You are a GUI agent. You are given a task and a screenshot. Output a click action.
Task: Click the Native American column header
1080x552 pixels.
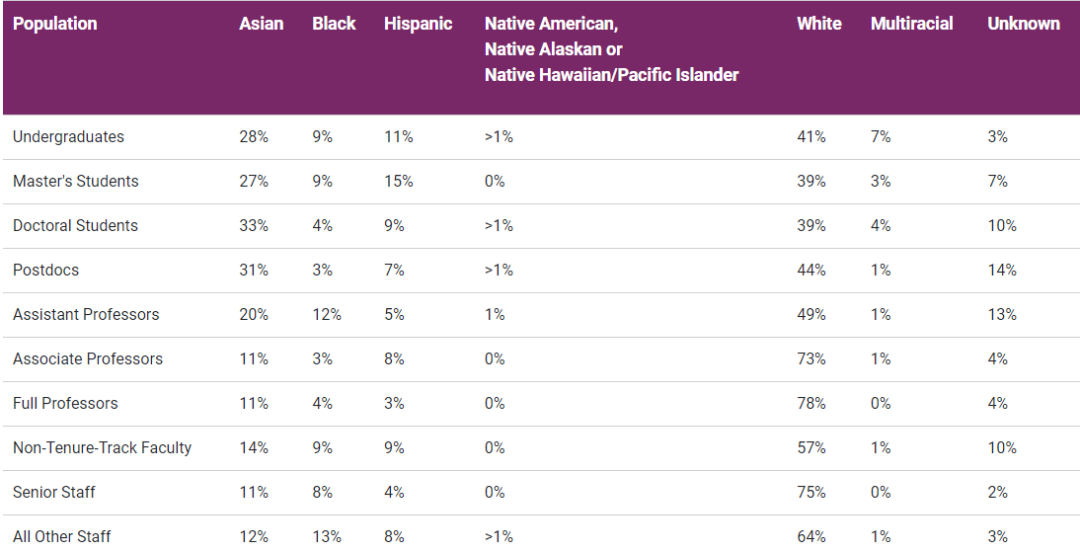[611, 49]
